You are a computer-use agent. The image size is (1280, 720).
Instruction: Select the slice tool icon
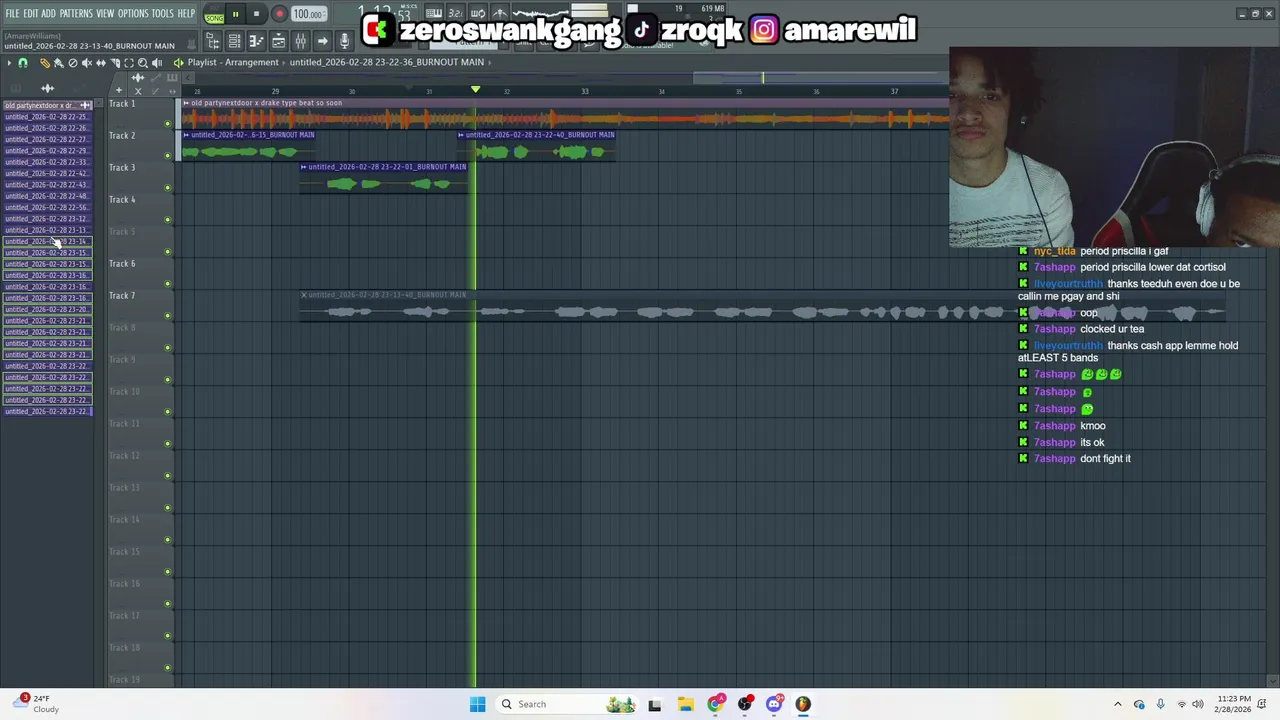[x=115, y=62]
